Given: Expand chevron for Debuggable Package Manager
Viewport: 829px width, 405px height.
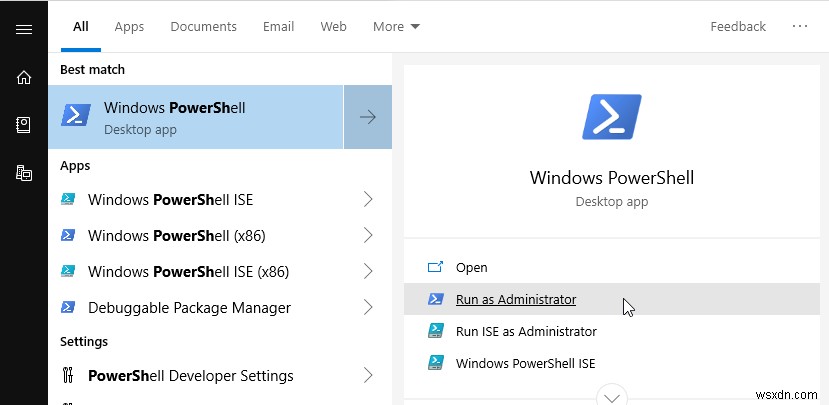Looking at the screenshot, I should pos(369,307).
